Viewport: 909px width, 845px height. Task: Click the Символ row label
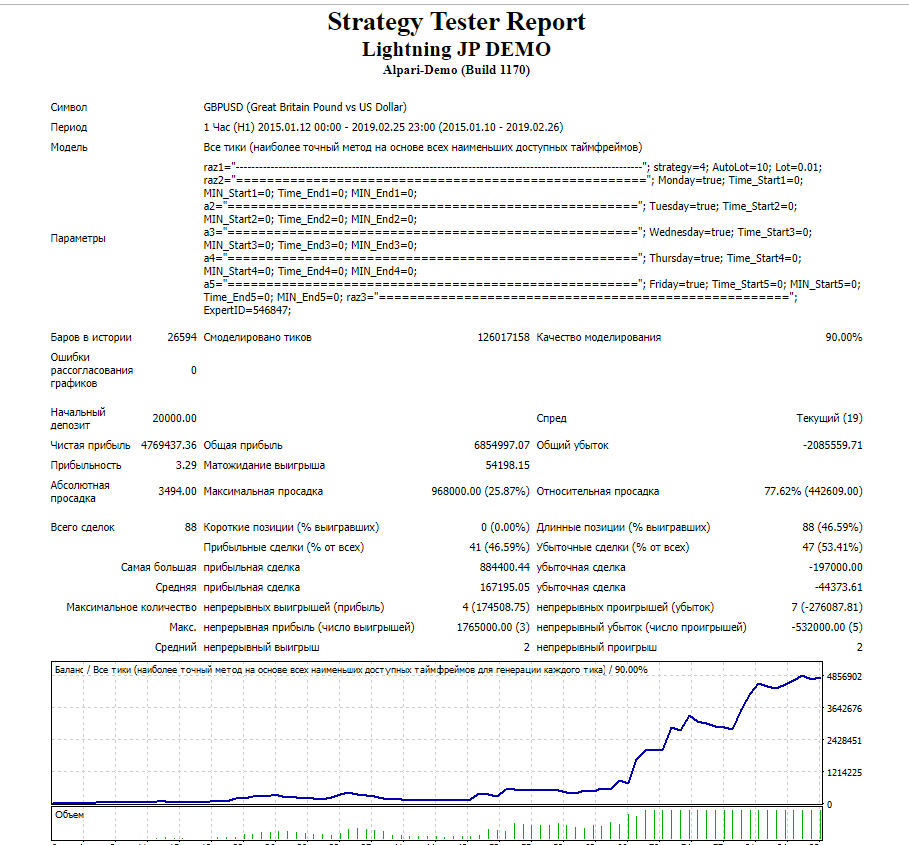point(69,107)
